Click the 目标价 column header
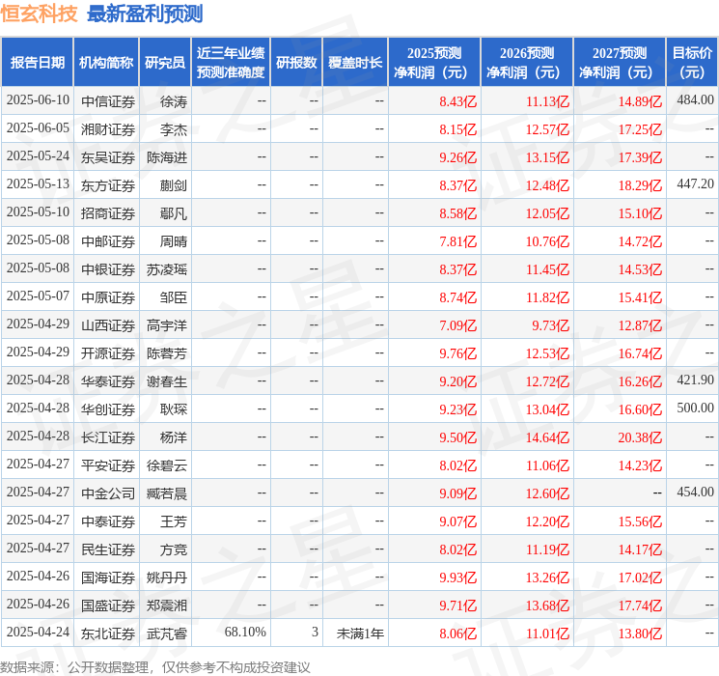 coord(692,62)
